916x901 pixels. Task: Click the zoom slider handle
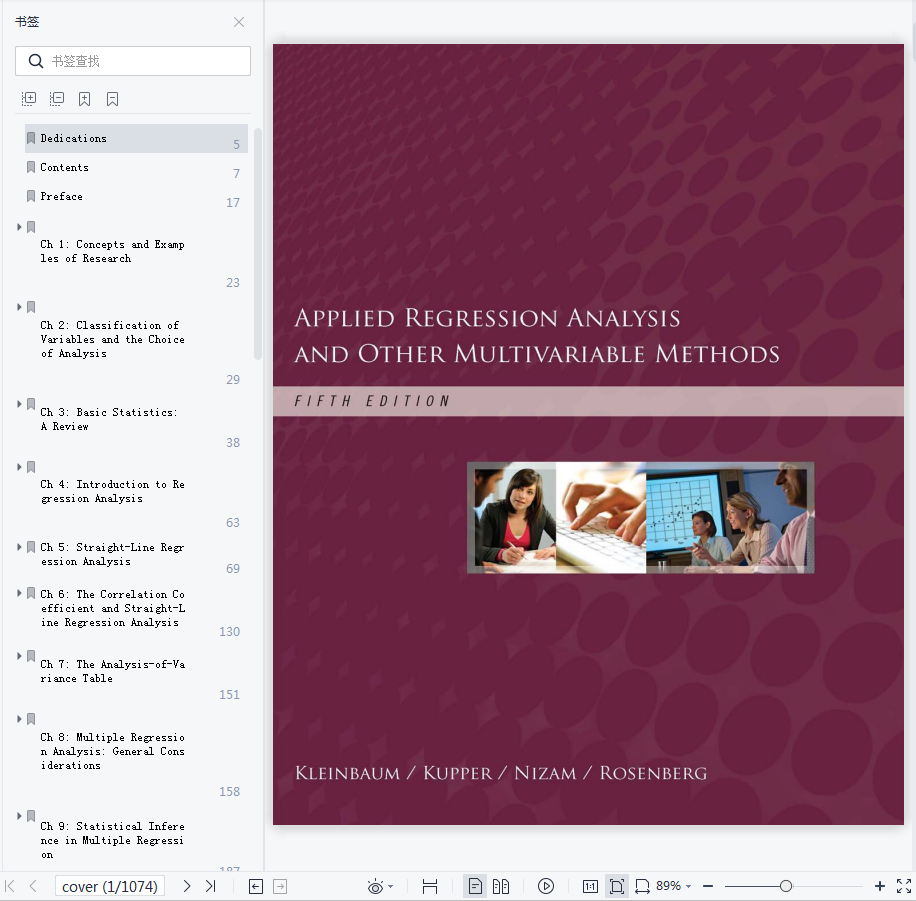(786, 886)
